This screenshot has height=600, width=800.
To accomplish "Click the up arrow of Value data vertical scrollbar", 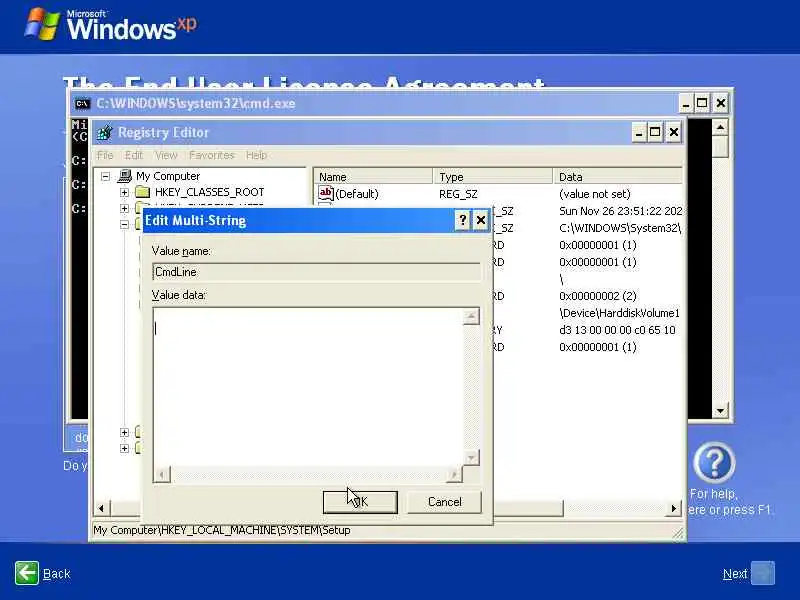I will (x=471, y=317).
